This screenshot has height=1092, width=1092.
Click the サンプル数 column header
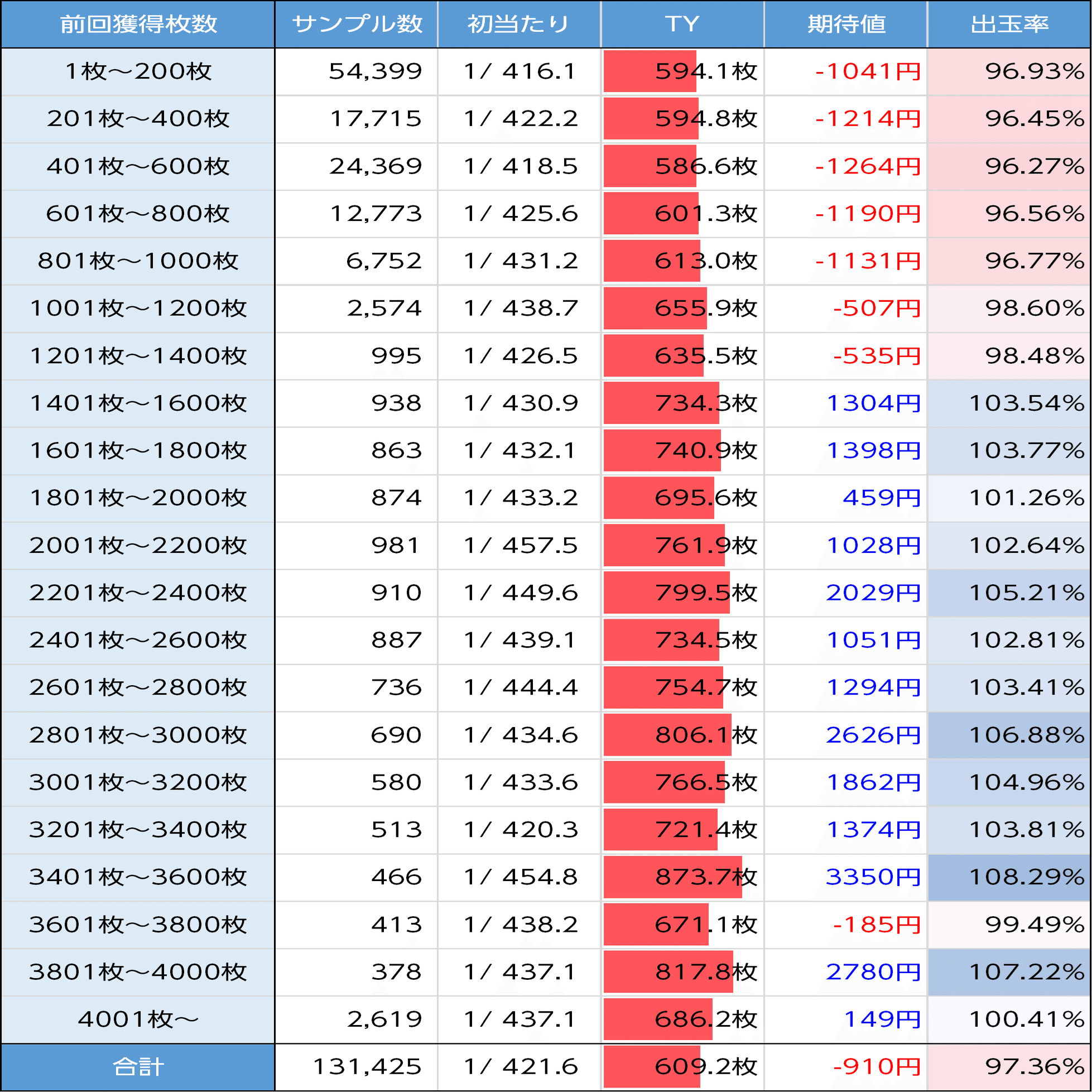click(x=357, y=24)
